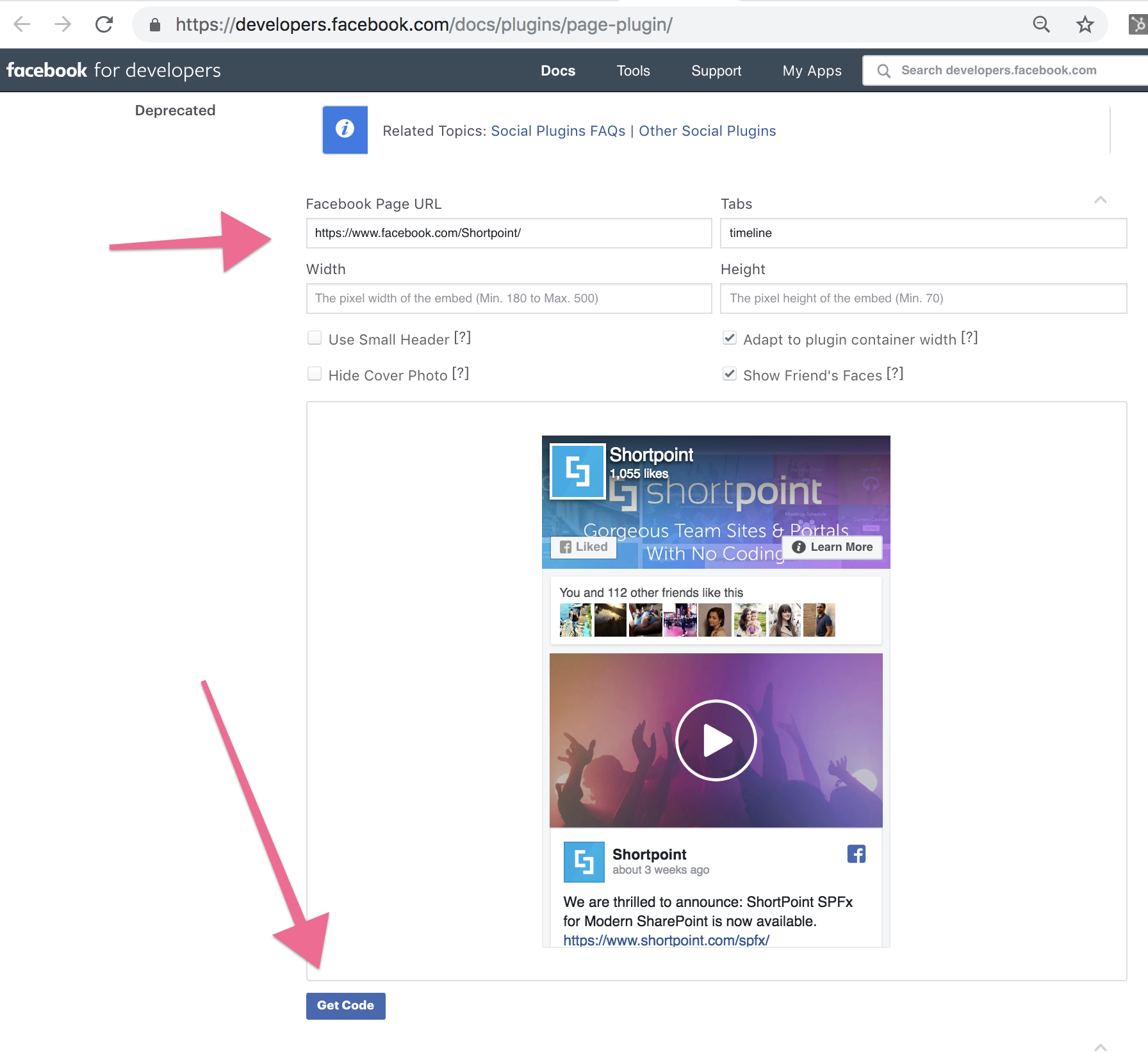This screenshot has width=1148, height=1053.
Task: Collapse the configurator with upper chevron
Action: (1101, 200)
